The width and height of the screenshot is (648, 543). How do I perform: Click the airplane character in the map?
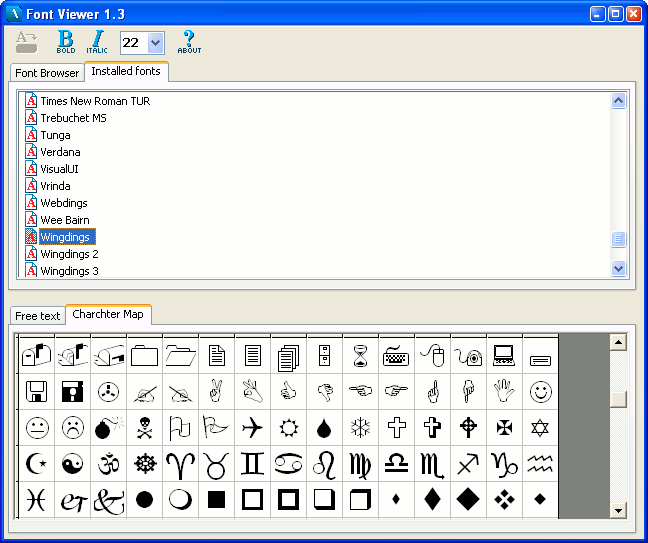click(252, 428)
